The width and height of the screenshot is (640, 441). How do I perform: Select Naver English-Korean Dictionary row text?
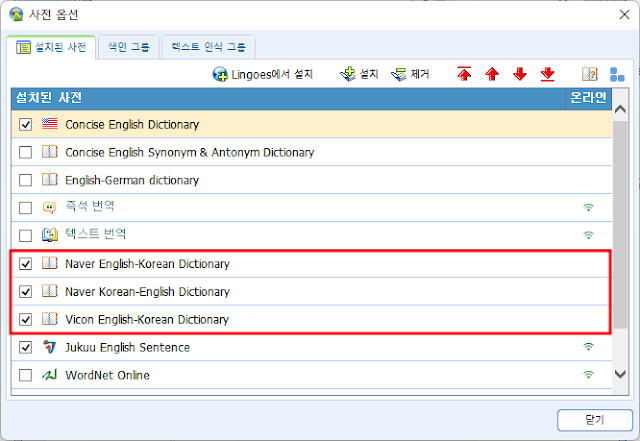point(147,264)
